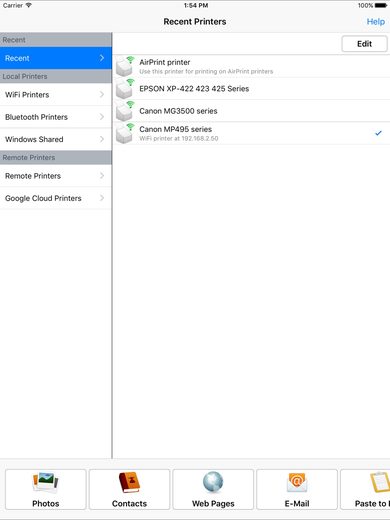Click the EPSON XP-422 printer icon
The width and height of the screenshot is (390, 520).
[x=125, y=89]
